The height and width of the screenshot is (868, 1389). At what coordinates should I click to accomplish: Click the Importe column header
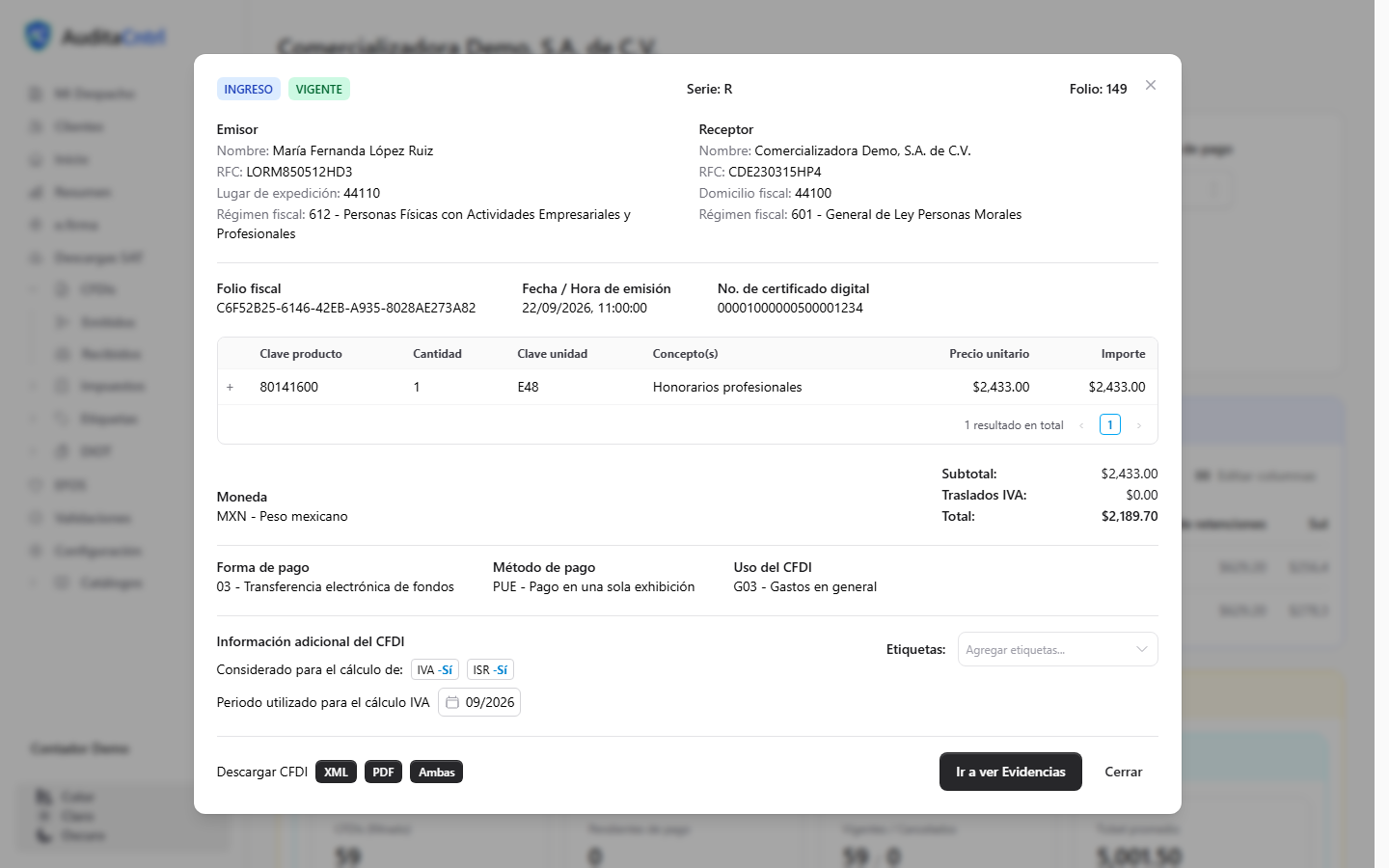pos(1123,354)
